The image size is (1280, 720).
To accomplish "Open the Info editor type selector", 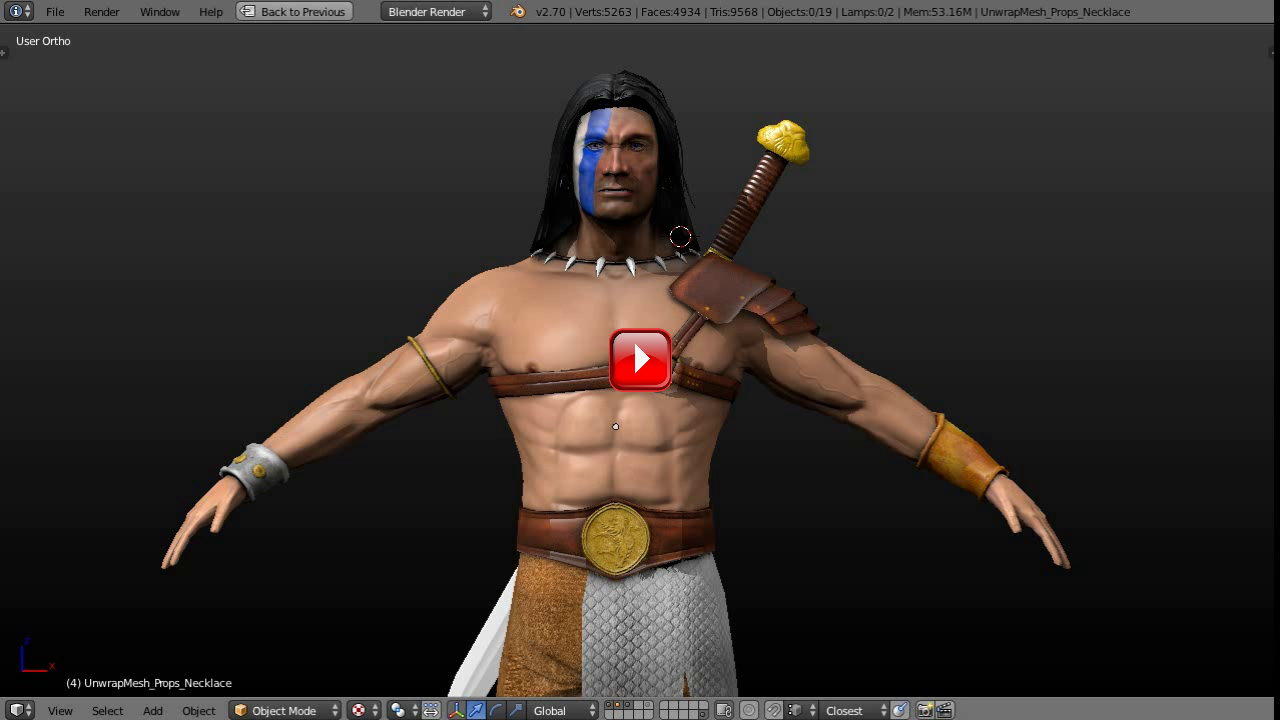I will [20, 11].
